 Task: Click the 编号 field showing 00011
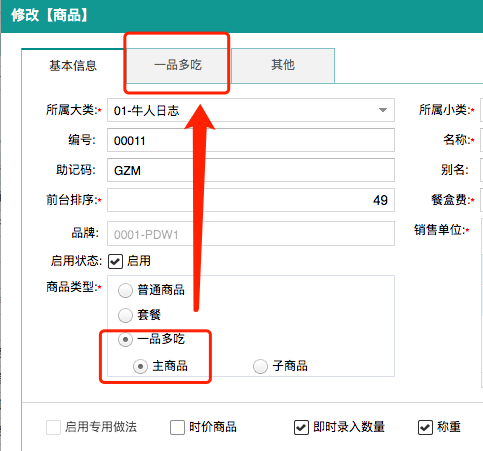tap(251, 140)
